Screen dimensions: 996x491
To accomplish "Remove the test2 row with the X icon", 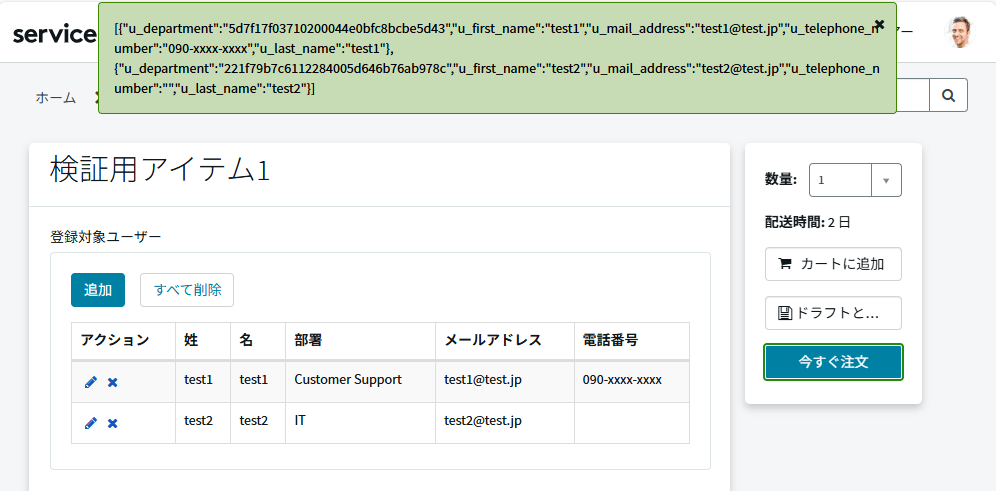I will tap(113, 423).
